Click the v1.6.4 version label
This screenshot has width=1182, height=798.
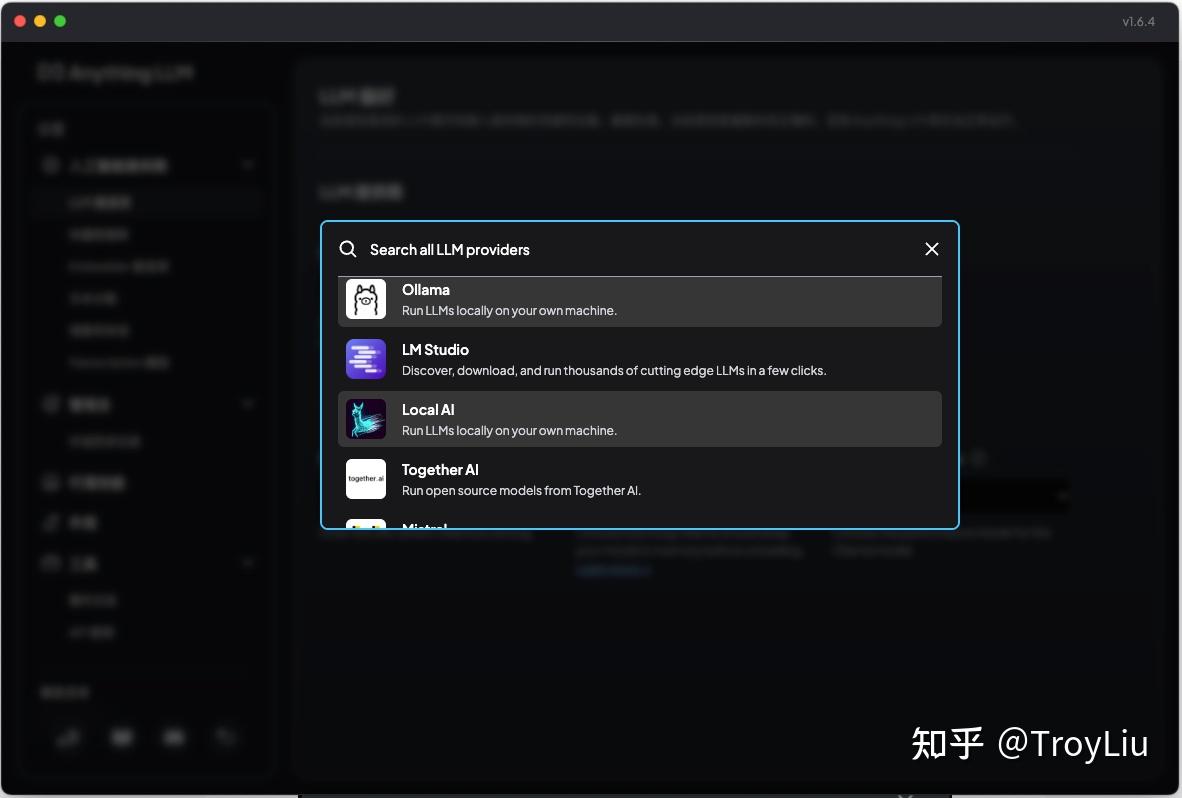pos(1138,22)
